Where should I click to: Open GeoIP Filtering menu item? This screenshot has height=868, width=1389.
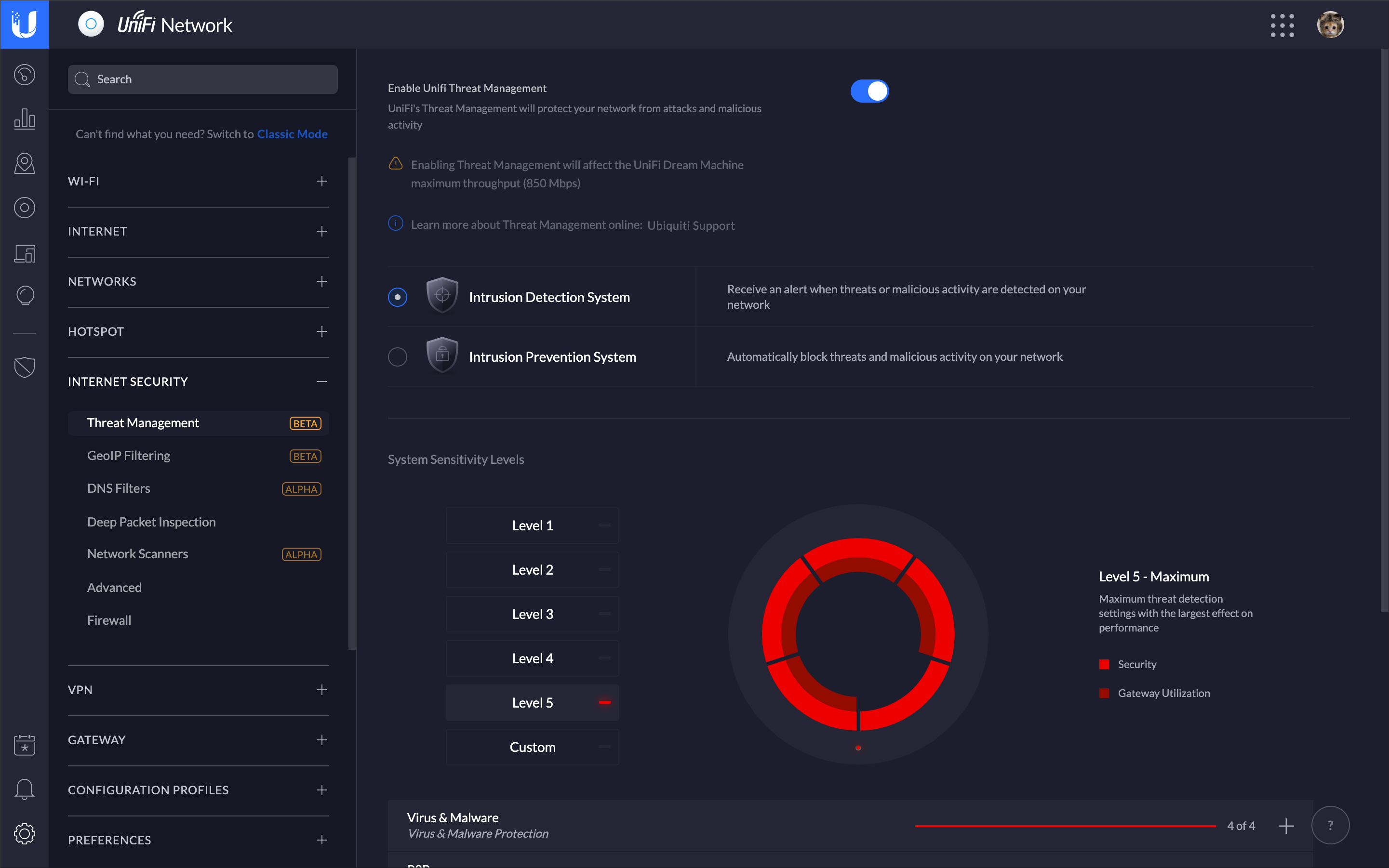click(x=198, y=456)
